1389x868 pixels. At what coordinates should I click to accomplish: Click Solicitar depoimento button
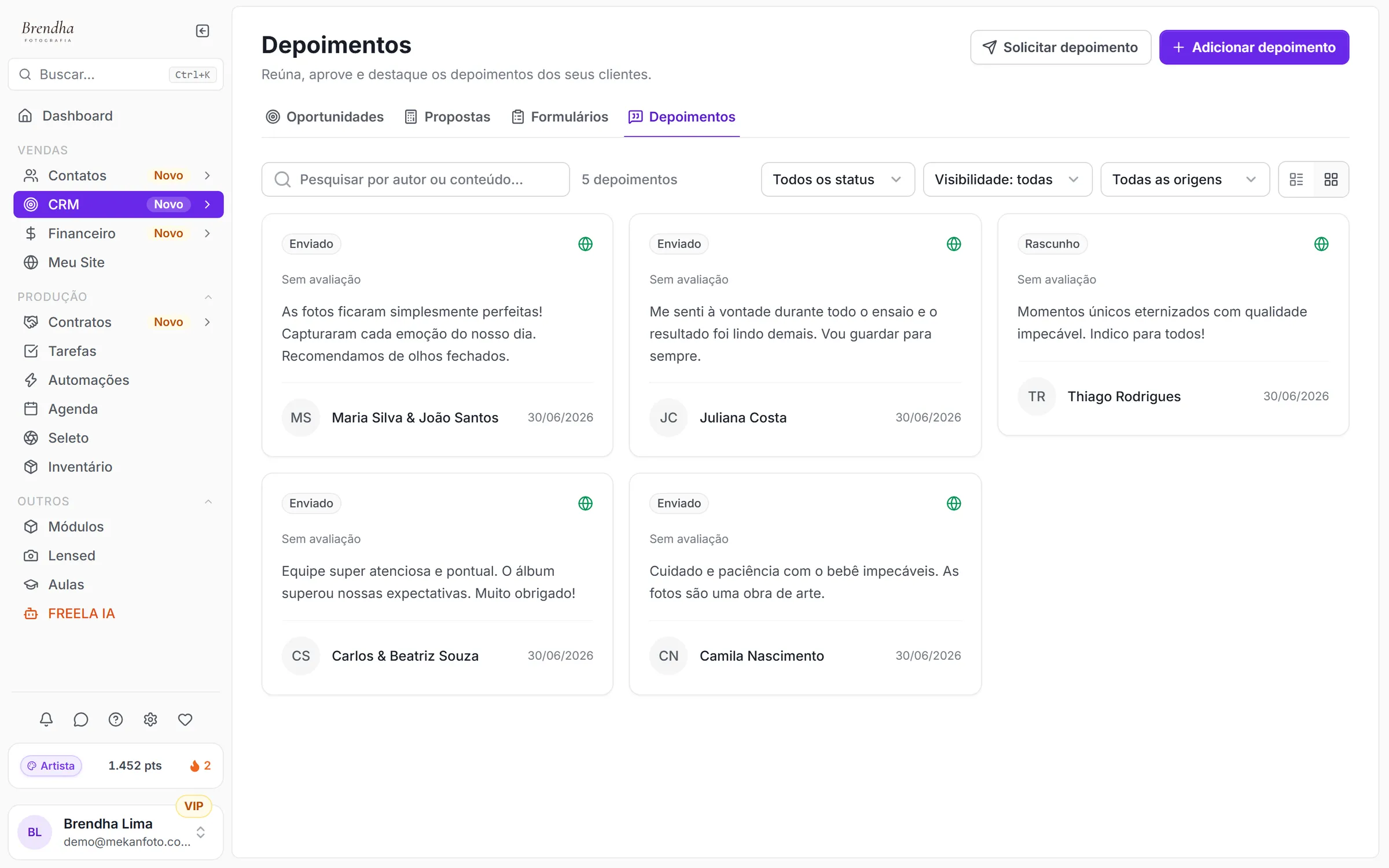(x=1060, y=47)
